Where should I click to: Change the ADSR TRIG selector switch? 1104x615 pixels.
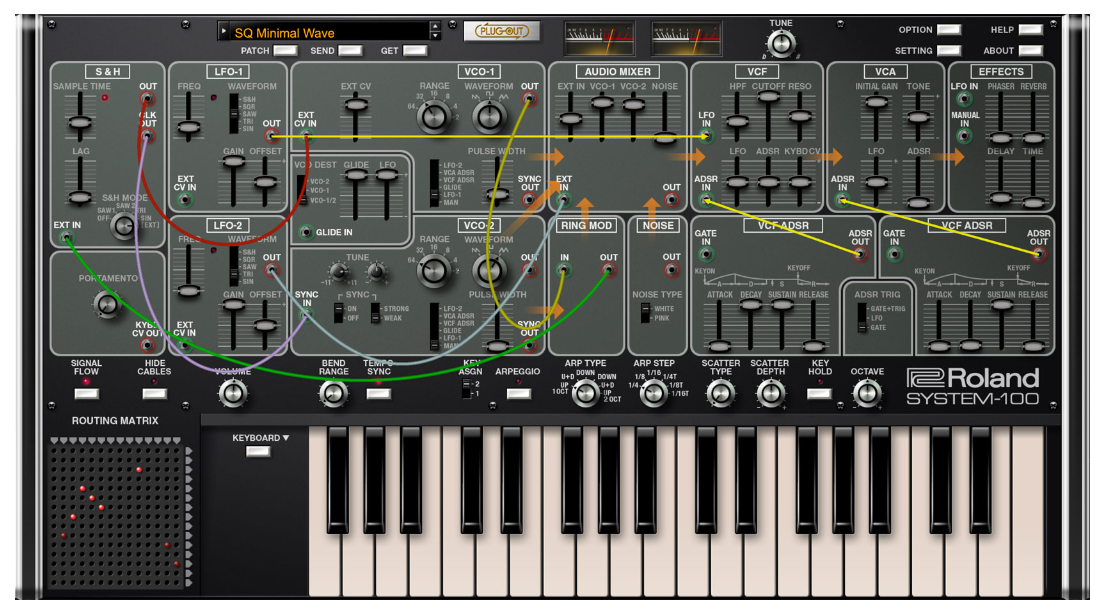pyautogui.click(x=861, y=318)
